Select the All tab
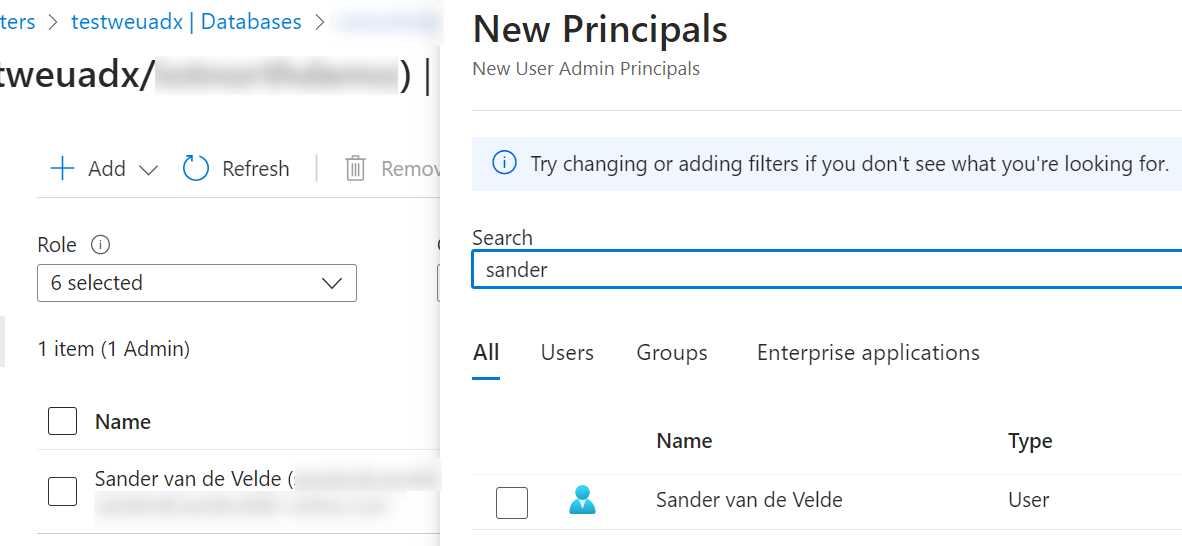Viewport: 1182px width, 546px height. point(486,353)
